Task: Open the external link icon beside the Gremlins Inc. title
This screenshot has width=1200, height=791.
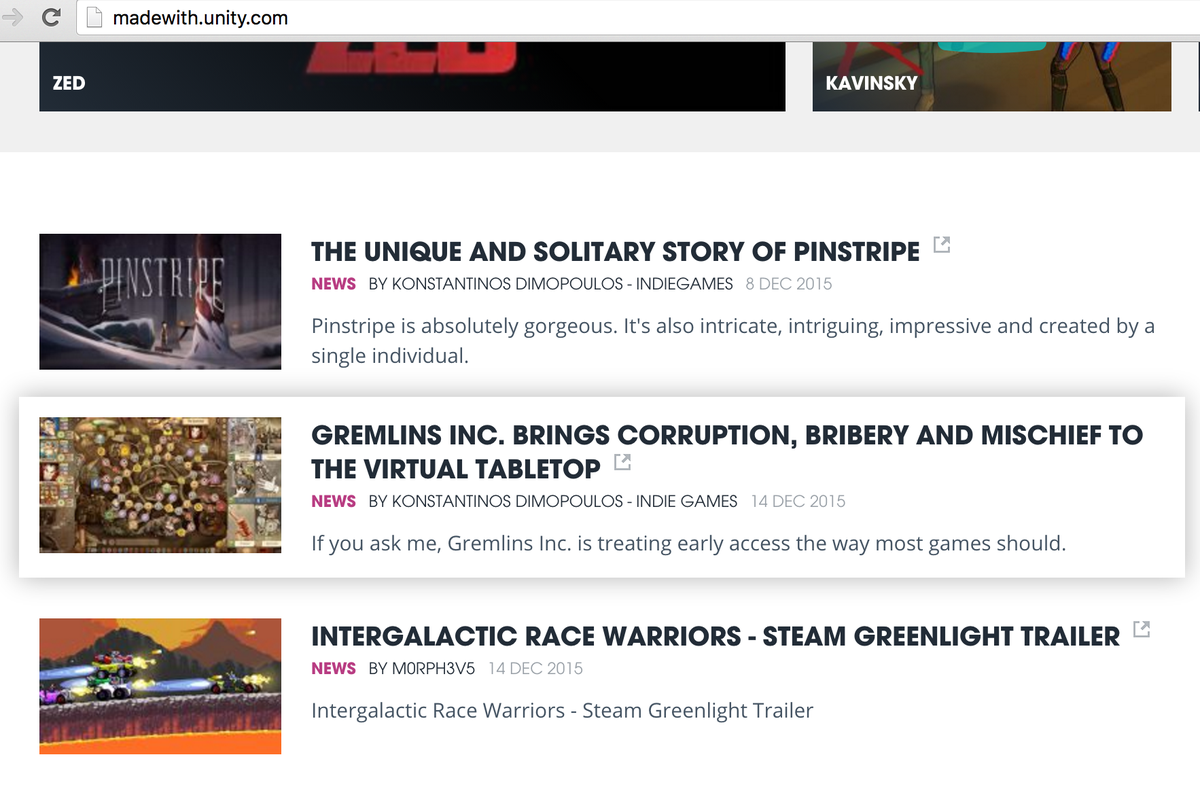Action: coord(622,462)
